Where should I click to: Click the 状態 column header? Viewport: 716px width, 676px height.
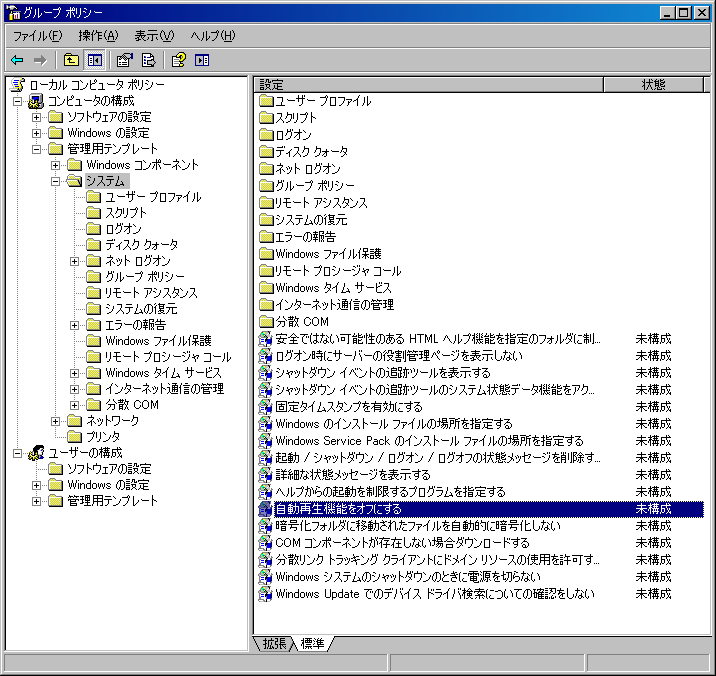coord(653,85)
